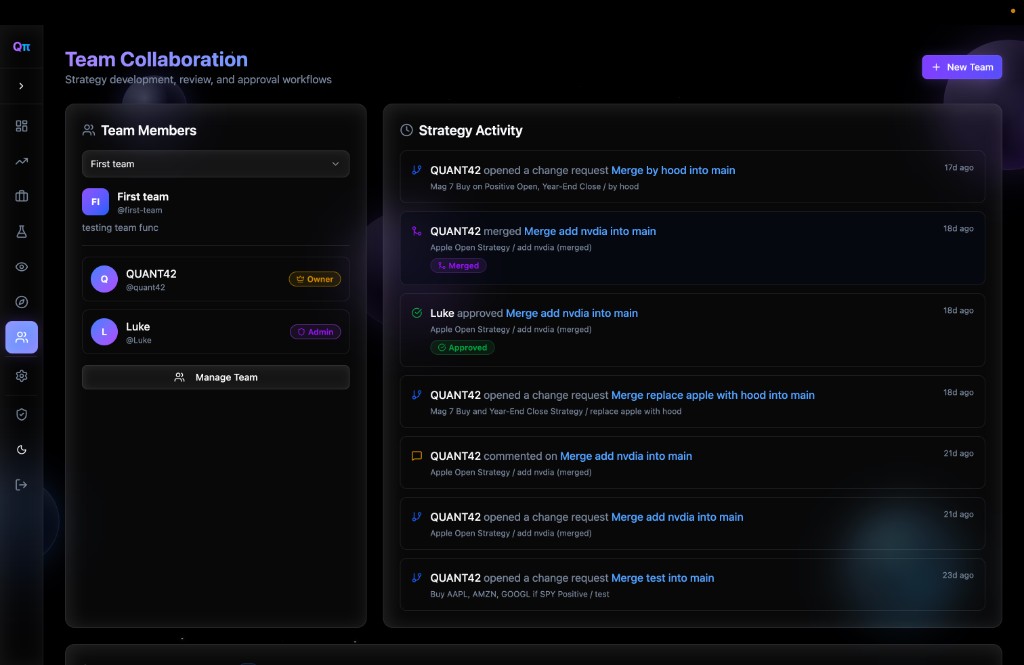Open the dashboard grid icon in sidebar
The image size is (1024, 665).
(x=22, y=126)
